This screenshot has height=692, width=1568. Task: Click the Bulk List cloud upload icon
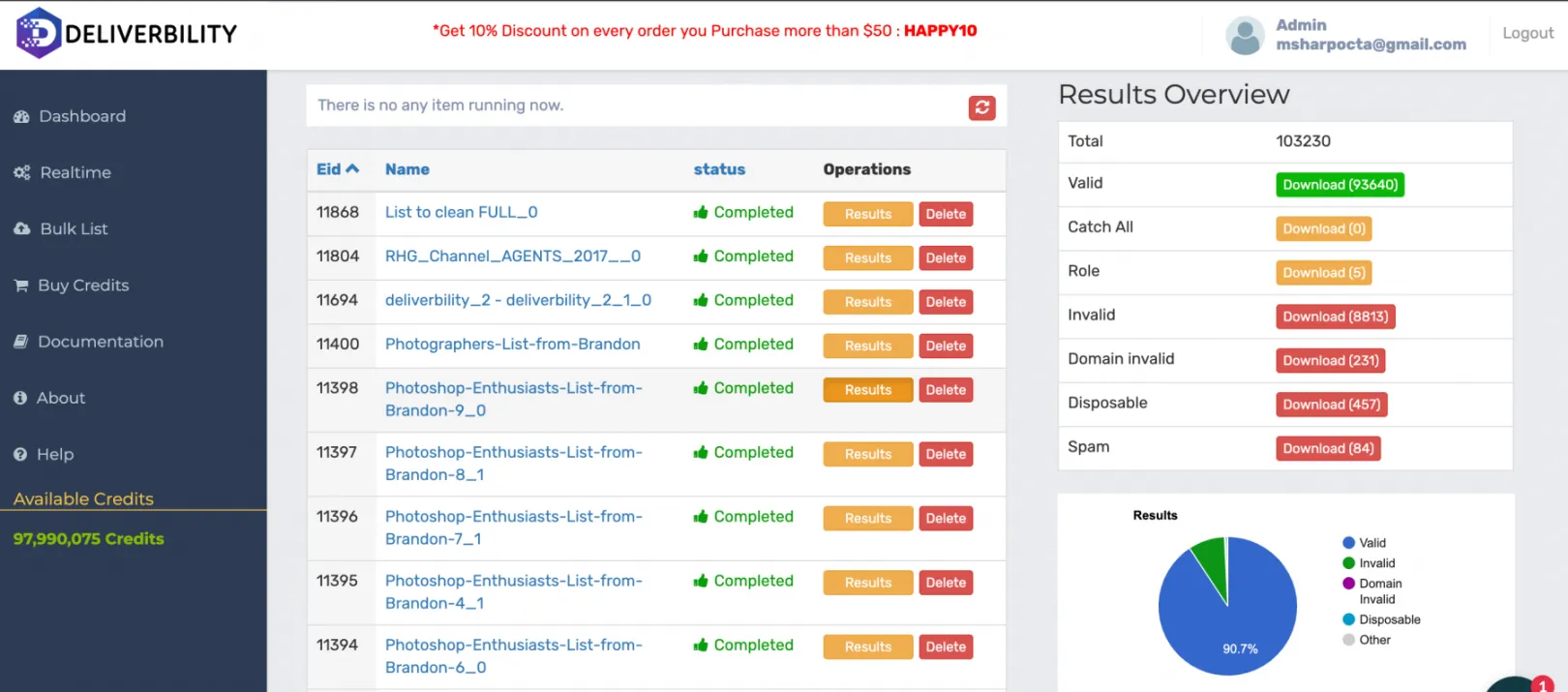point(21,229)
